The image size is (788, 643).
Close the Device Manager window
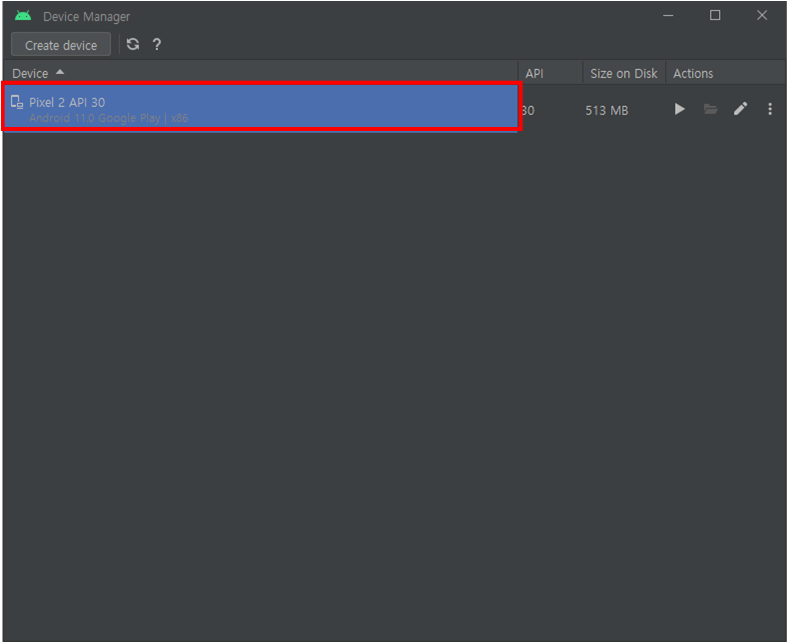point(762,16)
